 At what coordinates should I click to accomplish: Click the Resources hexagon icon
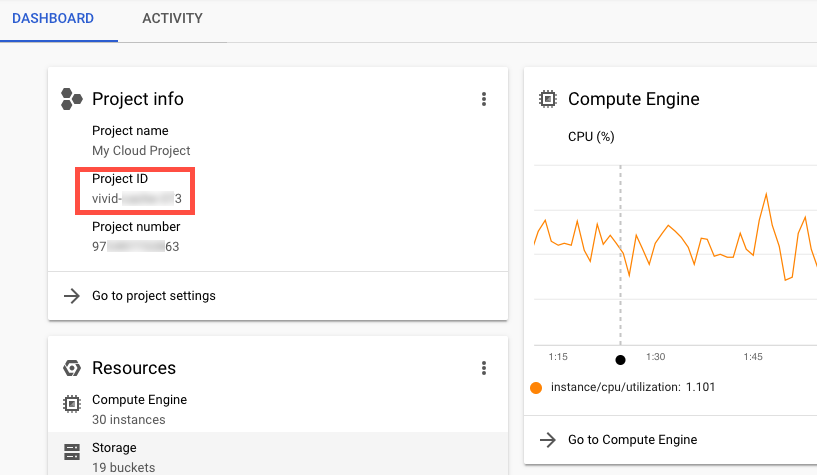click(71, 368)
